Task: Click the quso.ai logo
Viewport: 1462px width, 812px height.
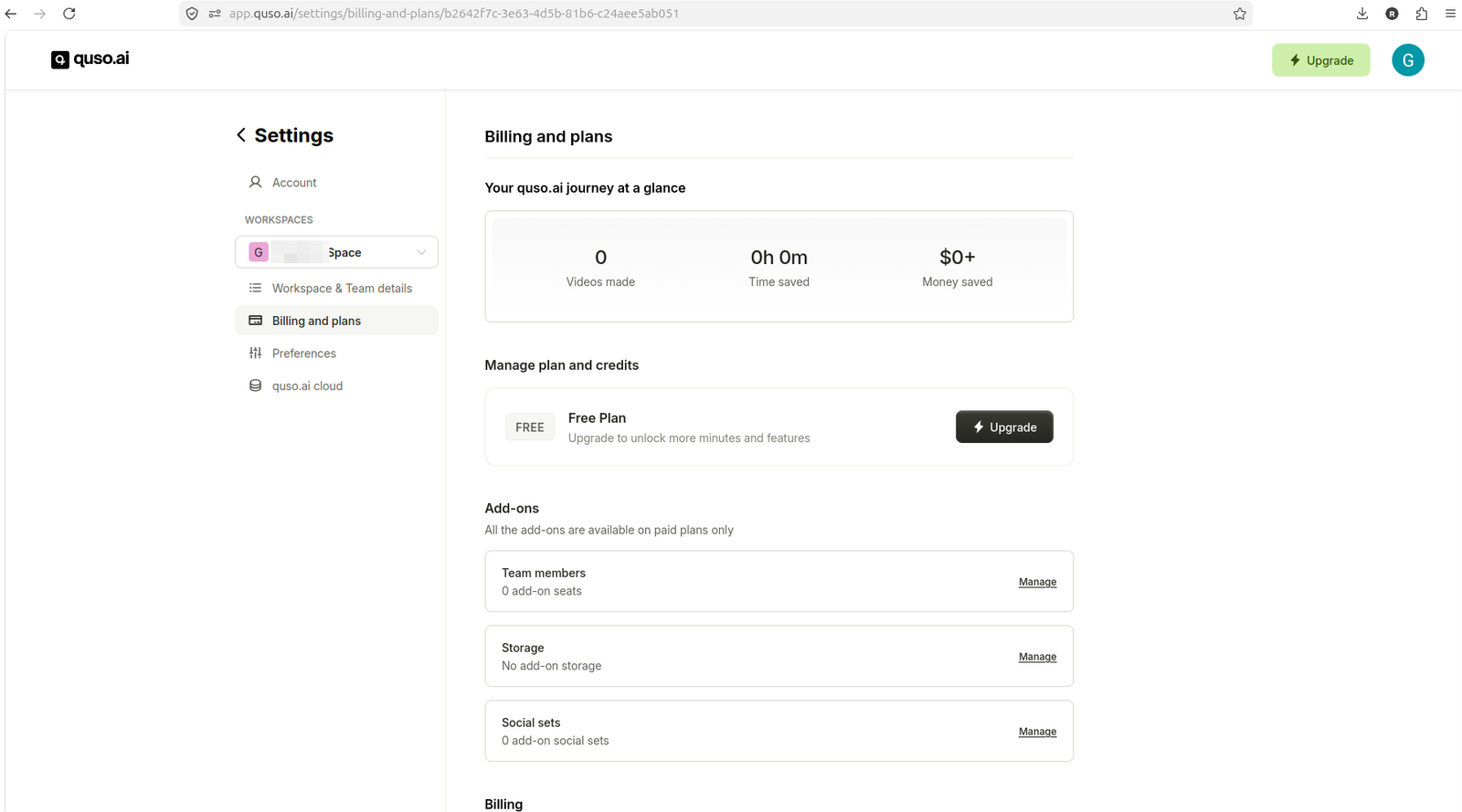Action: tap(90, 59)
